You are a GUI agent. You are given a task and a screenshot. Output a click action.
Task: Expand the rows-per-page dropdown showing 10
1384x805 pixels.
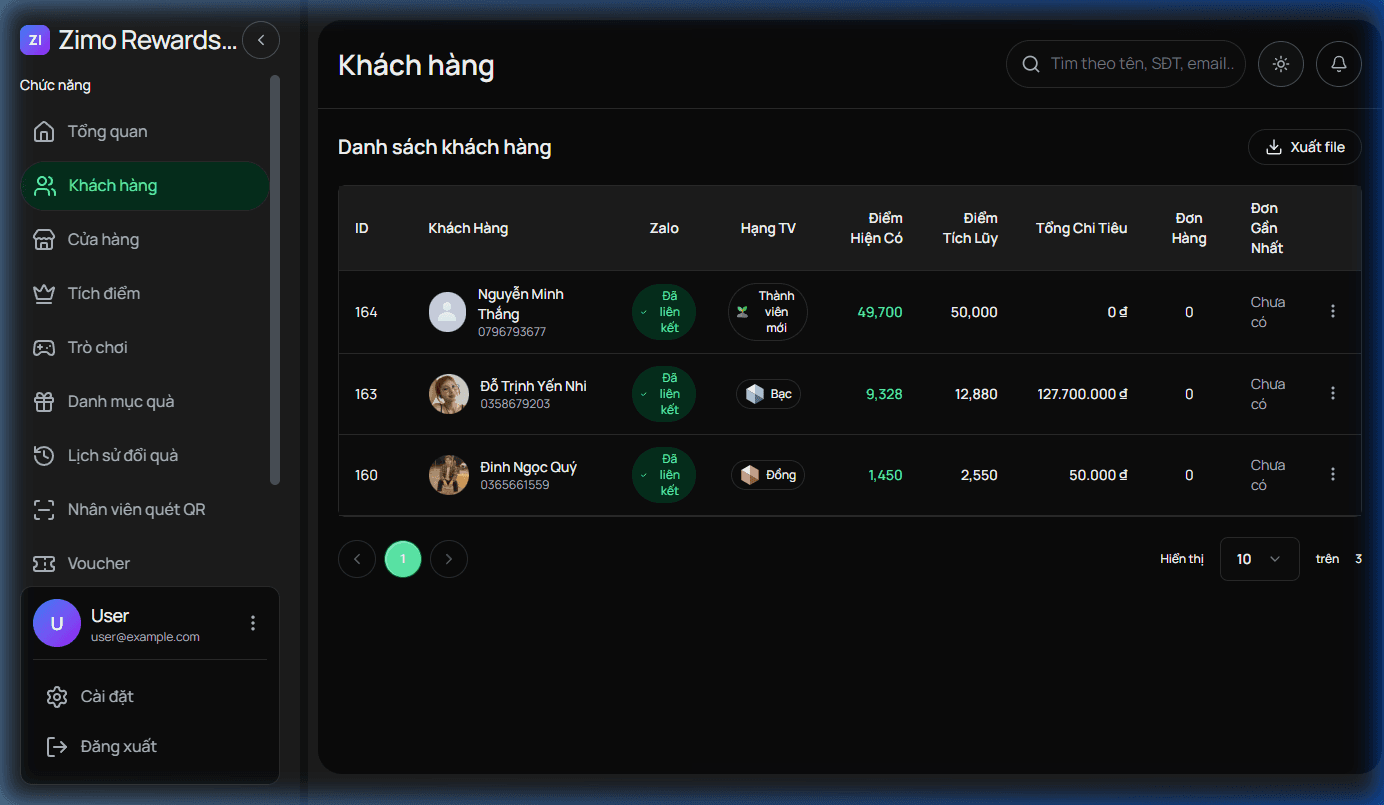click(1259, 559)
